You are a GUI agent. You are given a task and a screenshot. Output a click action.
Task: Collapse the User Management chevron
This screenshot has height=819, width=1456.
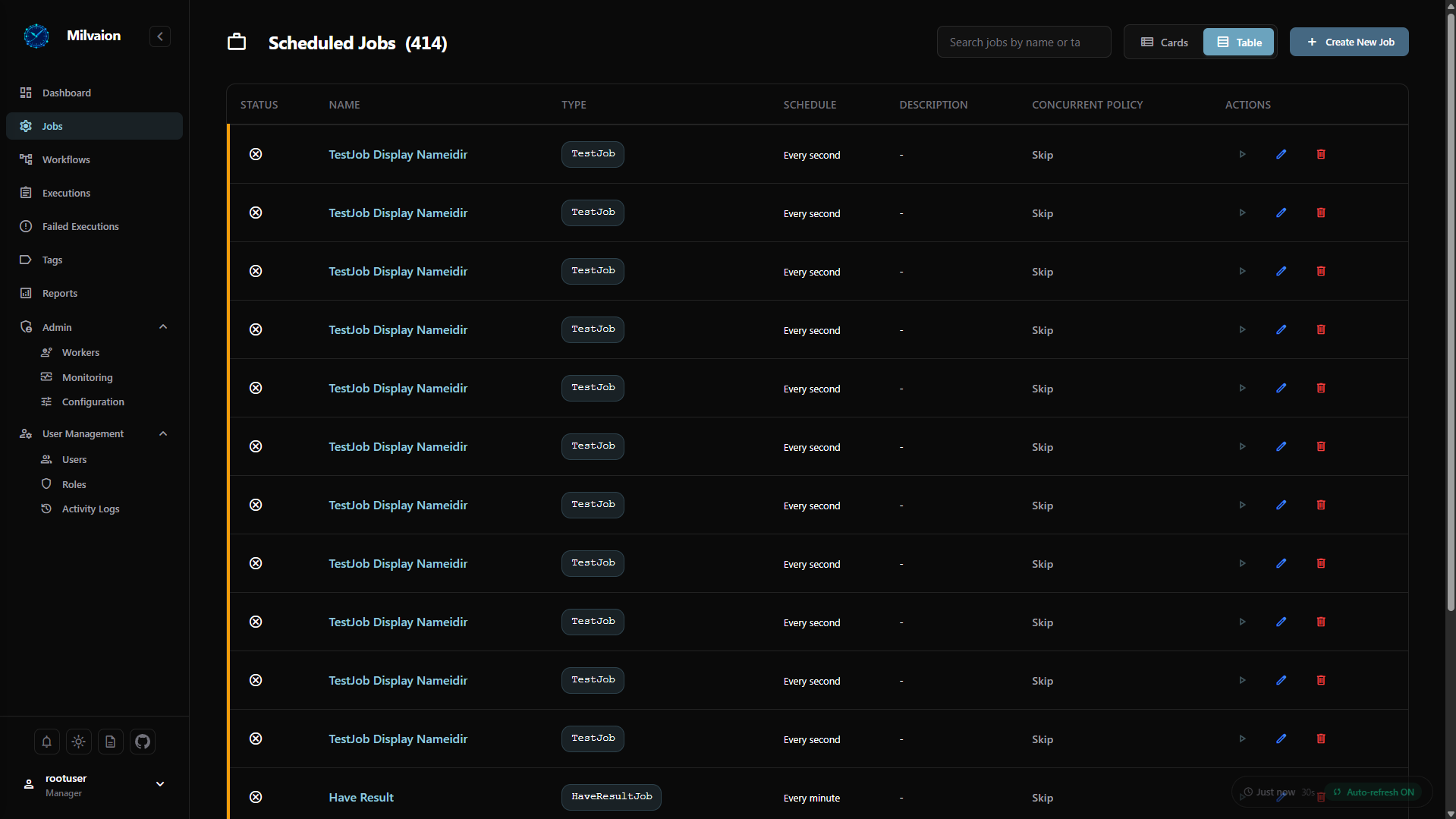coord(162,433)
